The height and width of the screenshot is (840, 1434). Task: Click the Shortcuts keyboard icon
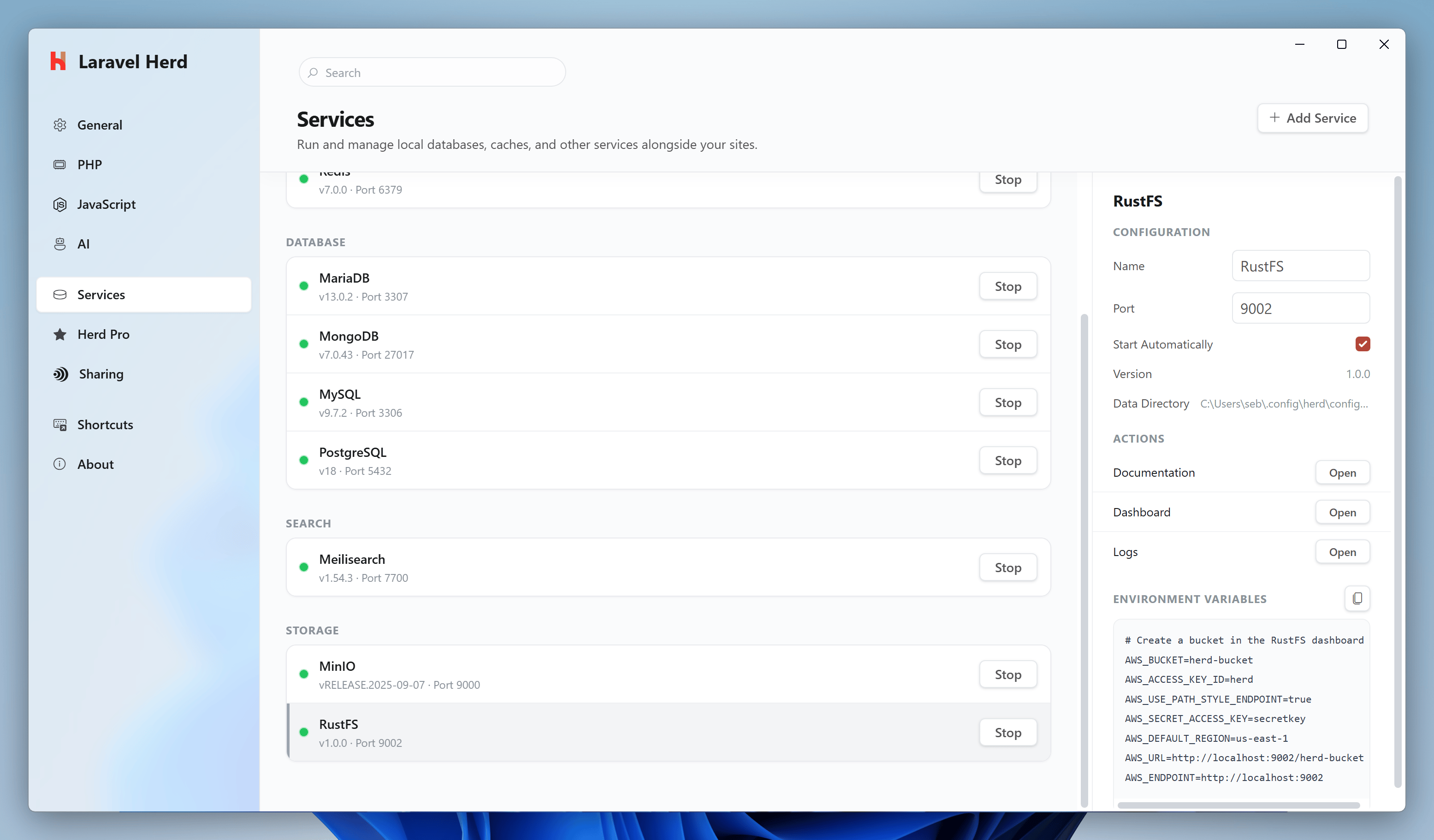(60, 425)
